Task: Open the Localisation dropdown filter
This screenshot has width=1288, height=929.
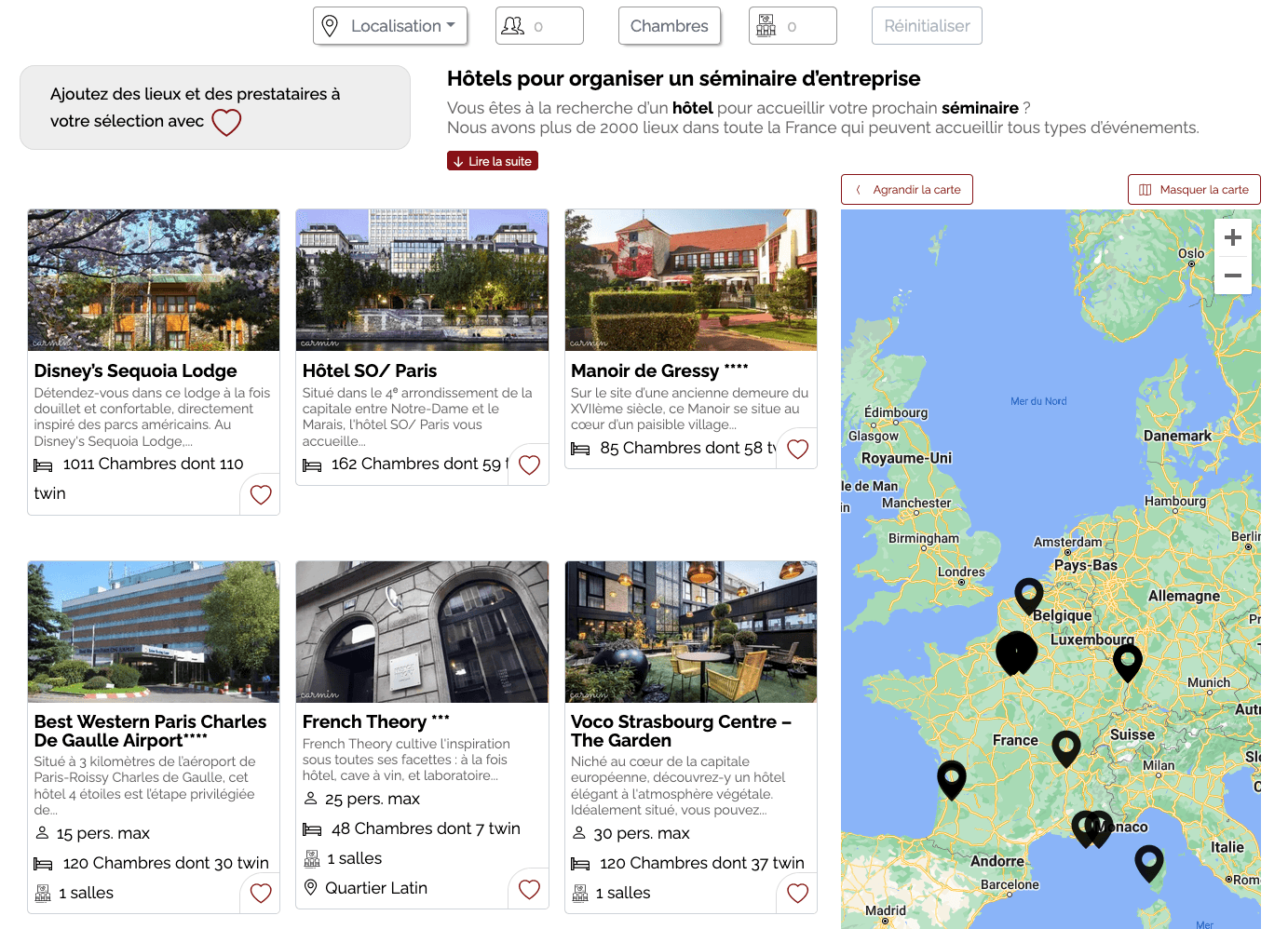Action: (x=390, y=26)
